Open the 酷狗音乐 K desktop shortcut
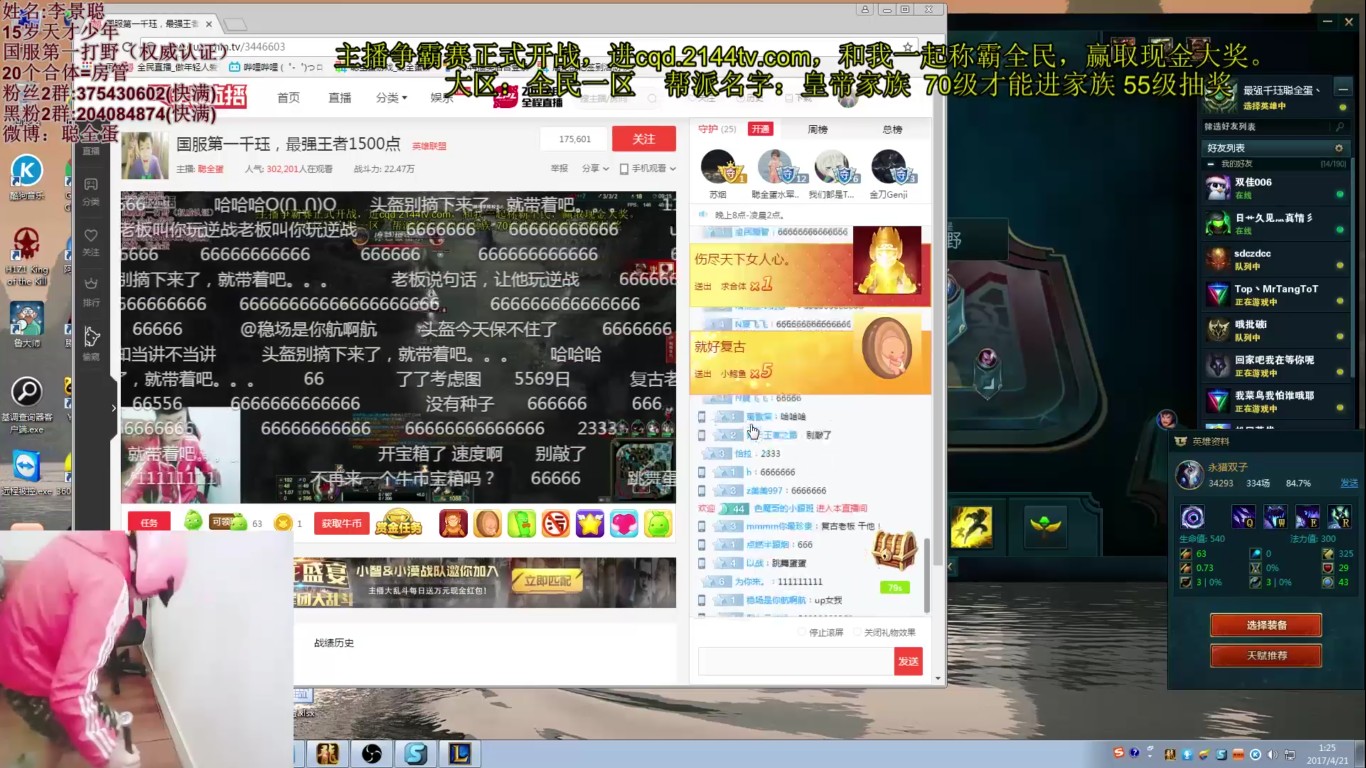1366x768 pixels. 26,178
